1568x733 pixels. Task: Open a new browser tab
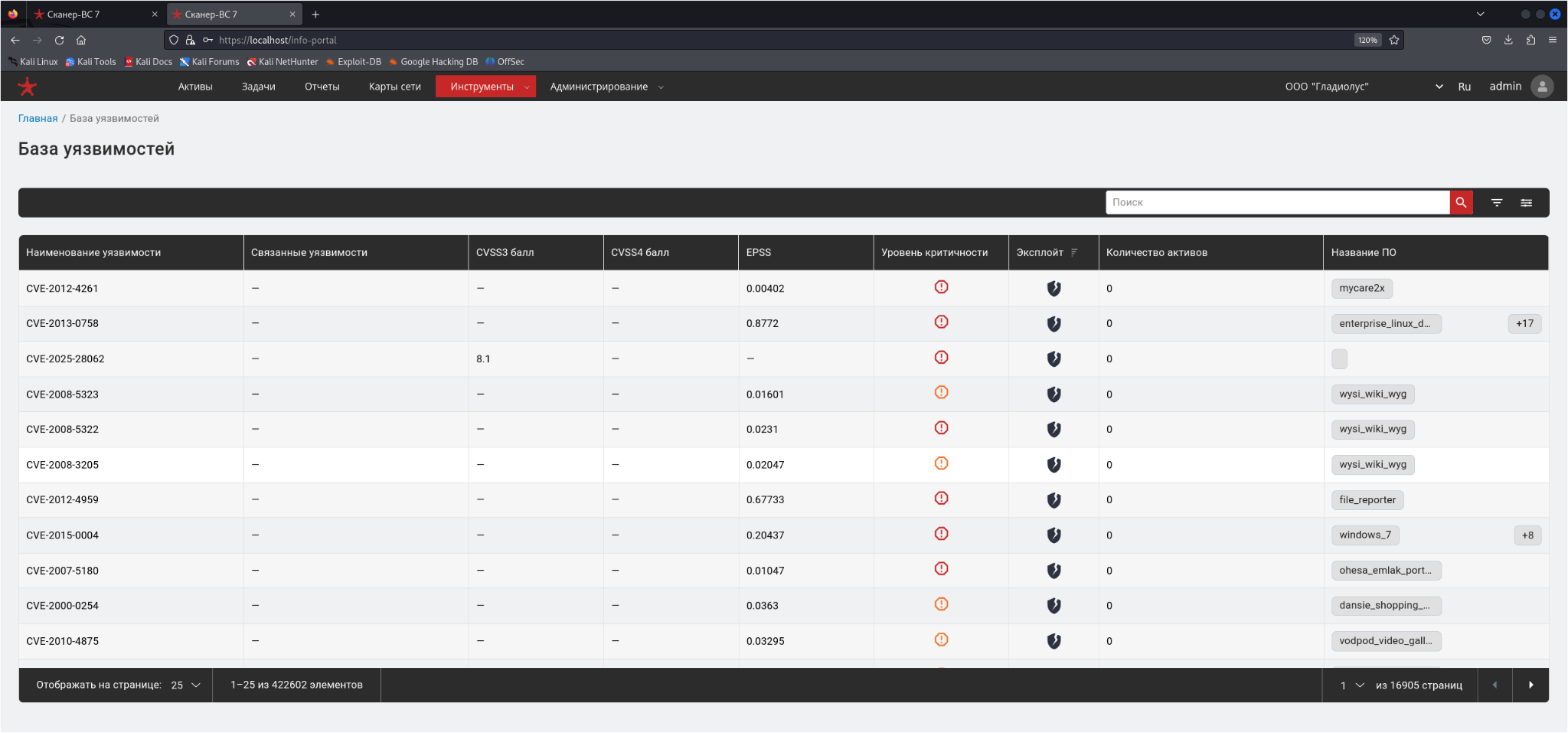315,15
